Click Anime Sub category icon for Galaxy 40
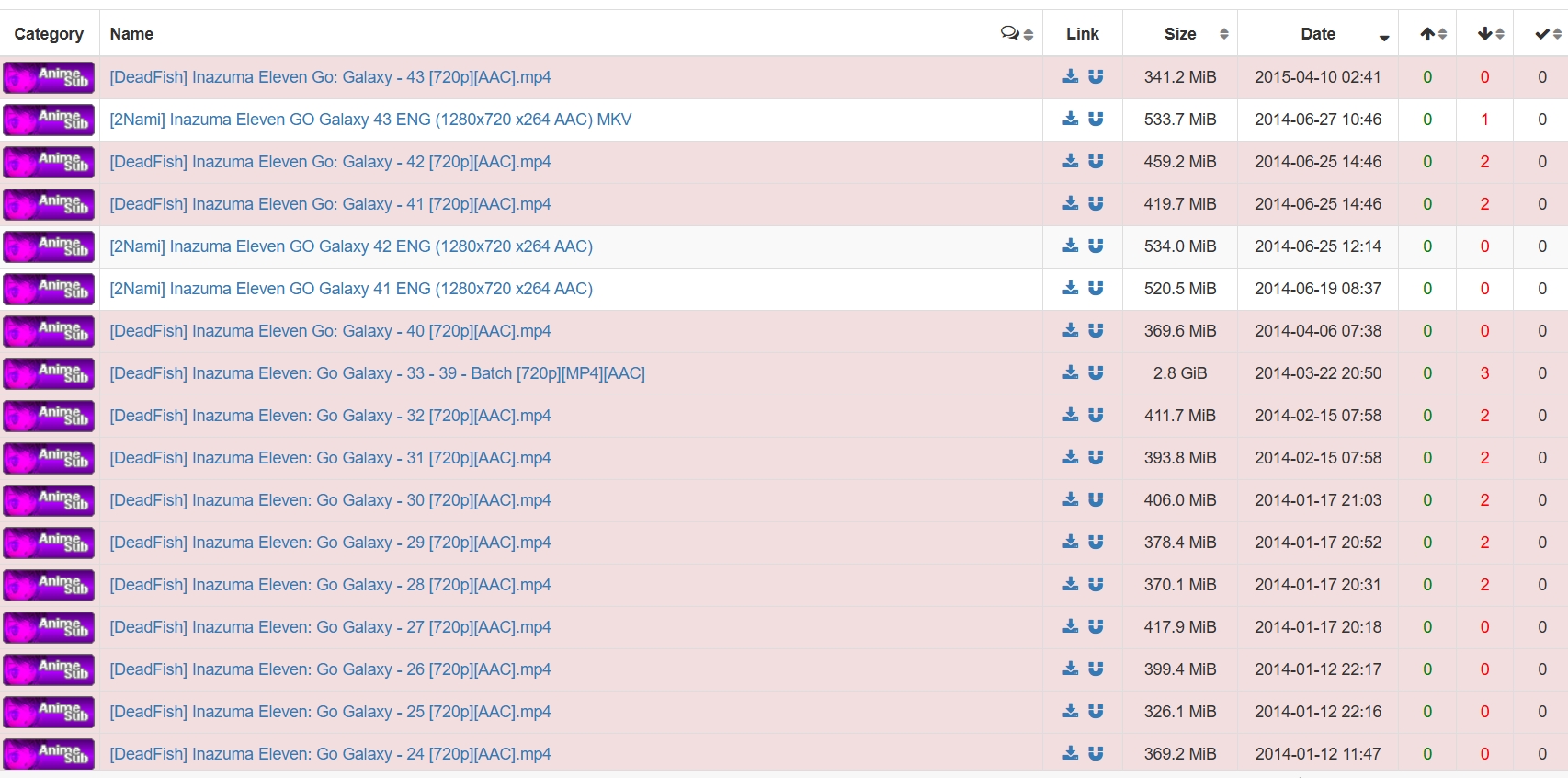 pos(49,331)
